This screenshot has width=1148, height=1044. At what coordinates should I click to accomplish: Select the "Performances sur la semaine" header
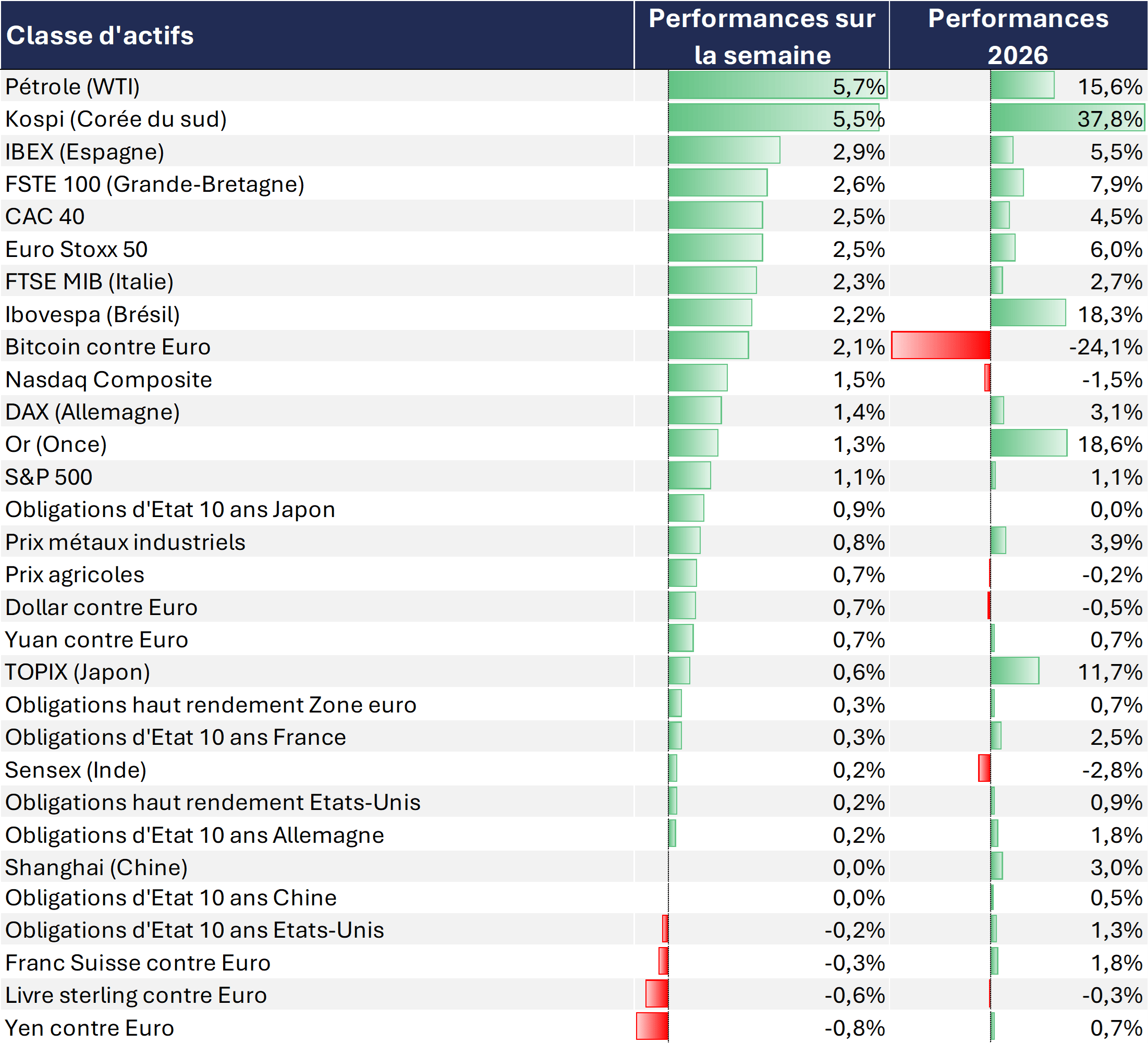[761, 36]
